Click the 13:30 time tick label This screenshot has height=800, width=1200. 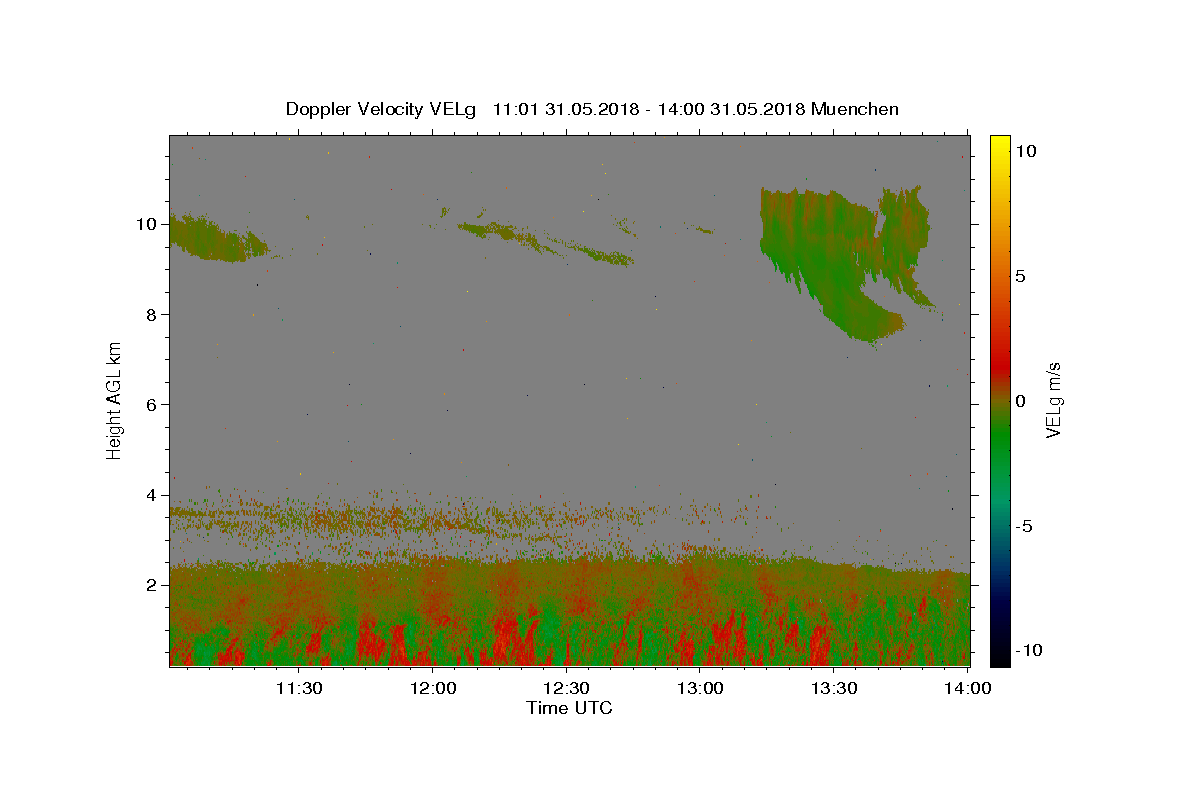834,688
